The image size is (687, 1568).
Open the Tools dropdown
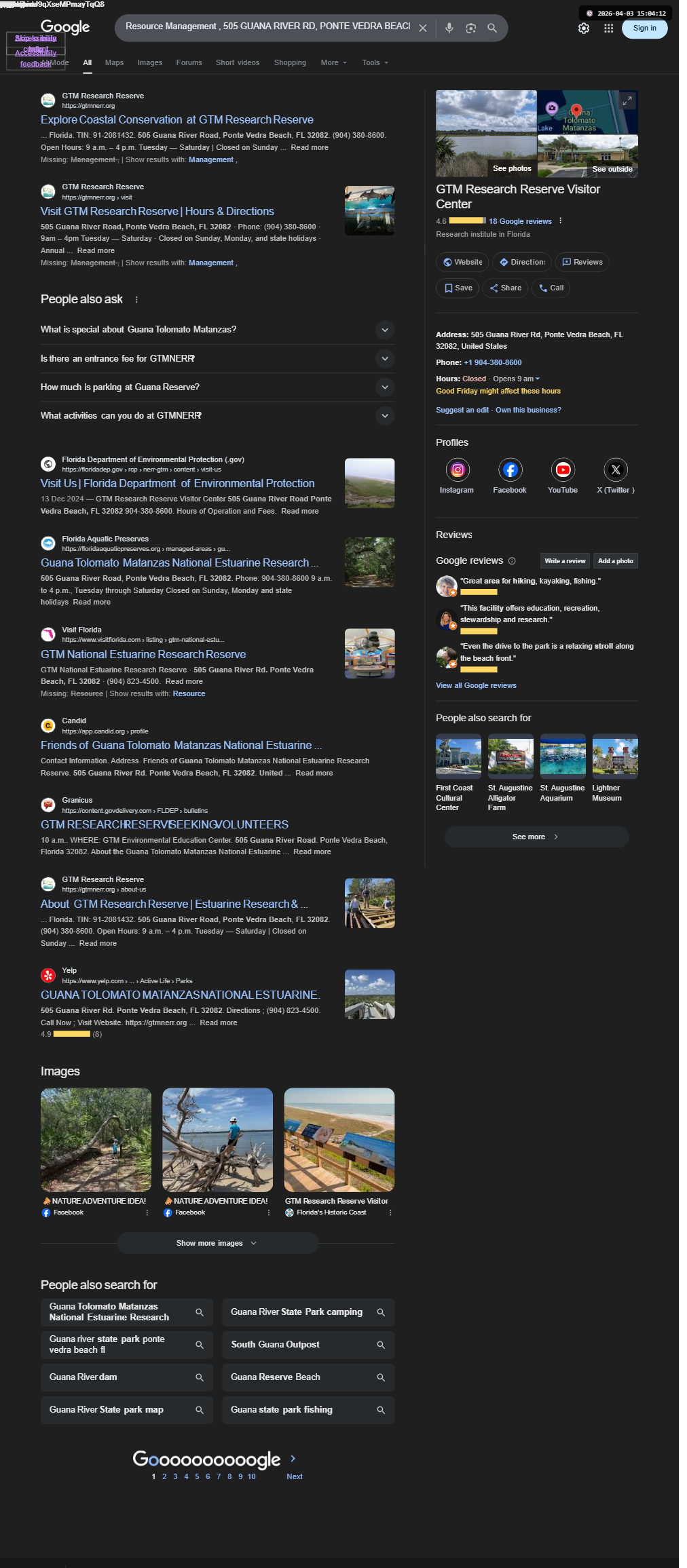pyautogui.click(x=375, y=62)
